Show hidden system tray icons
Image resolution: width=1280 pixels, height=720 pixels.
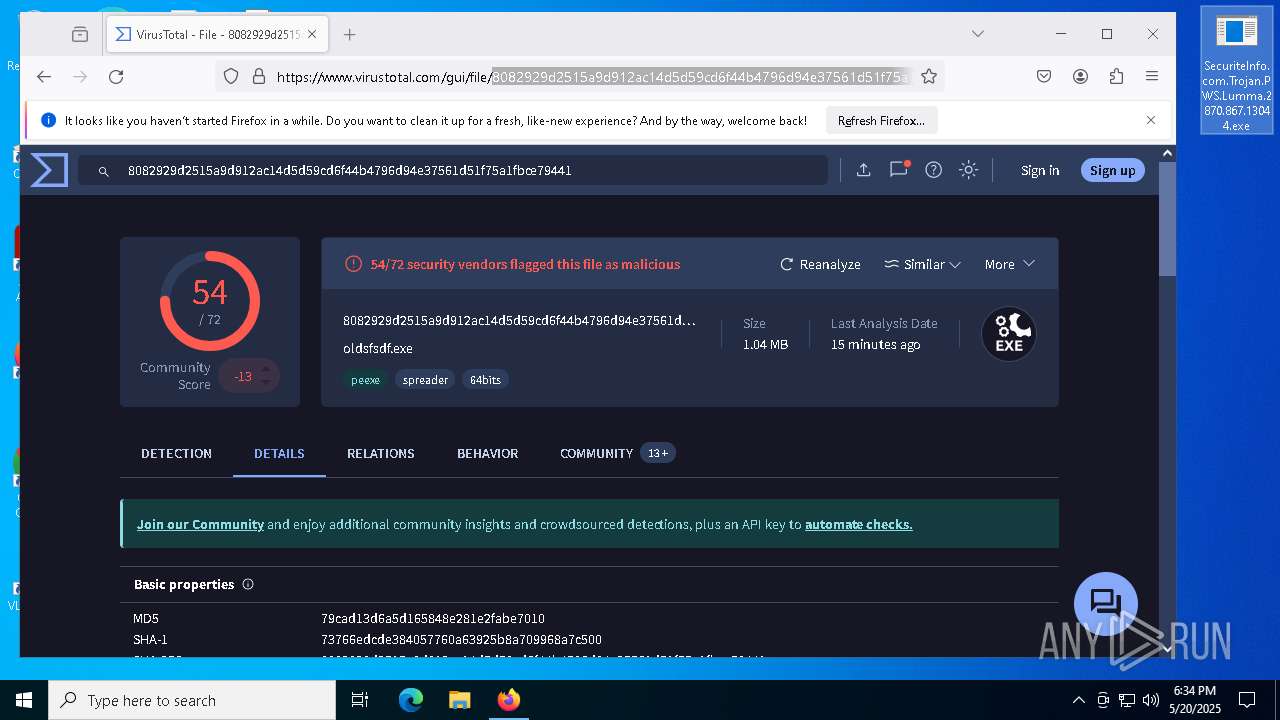1078,700
